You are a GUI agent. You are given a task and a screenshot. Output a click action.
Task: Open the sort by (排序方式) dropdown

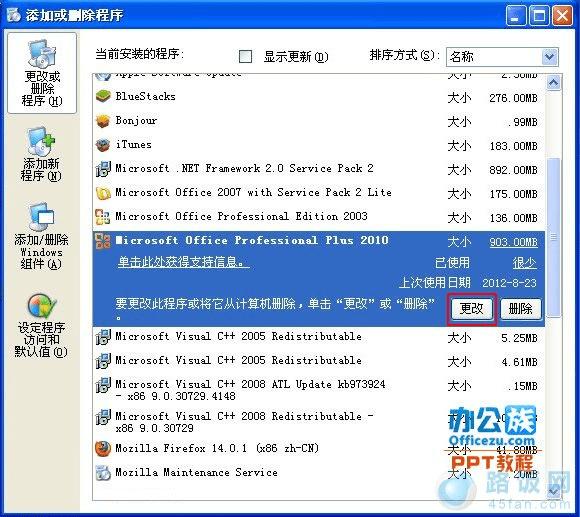click(x=549, y=57)
